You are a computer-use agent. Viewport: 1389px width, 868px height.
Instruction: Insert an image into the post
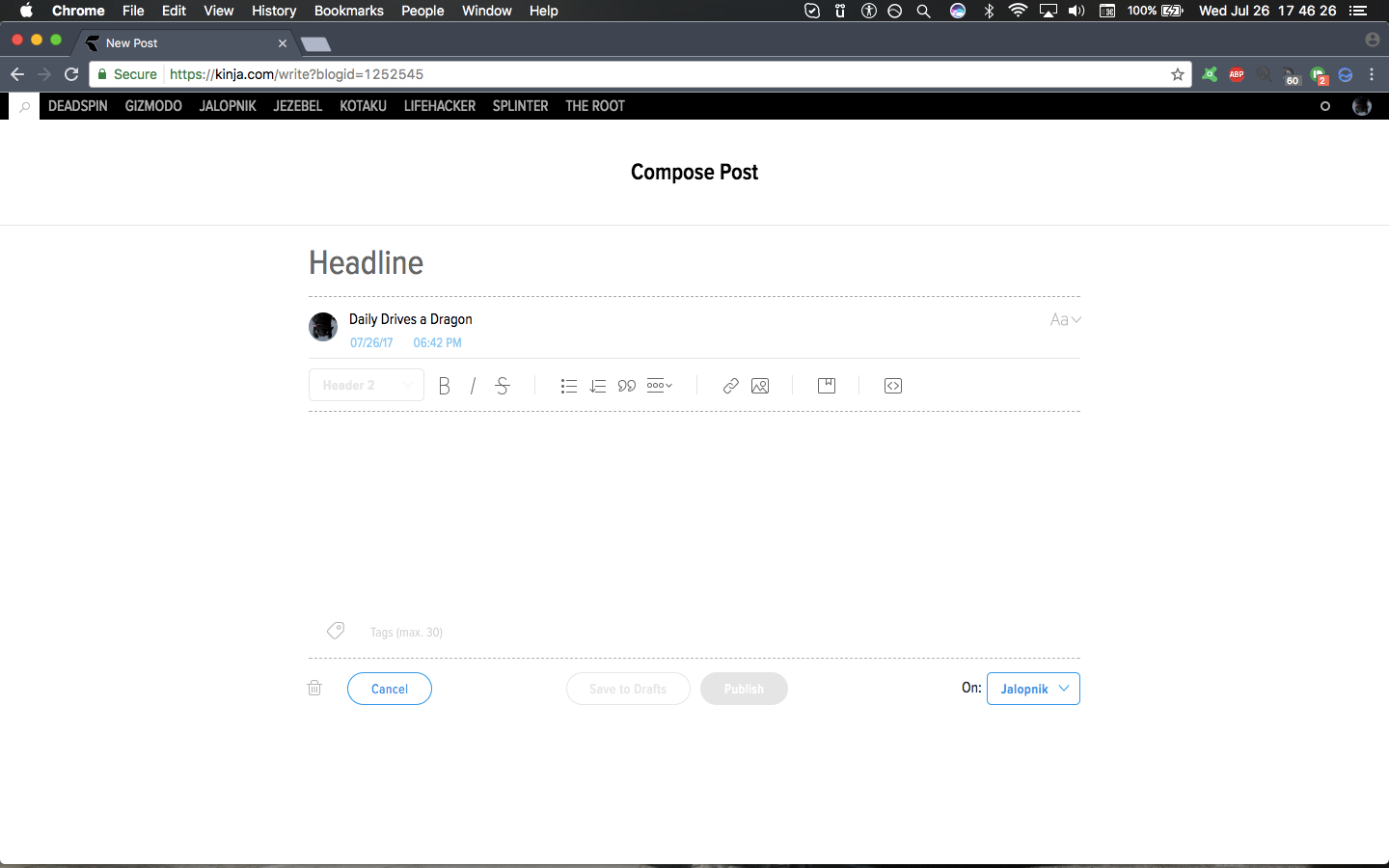(x=760, y=386)
